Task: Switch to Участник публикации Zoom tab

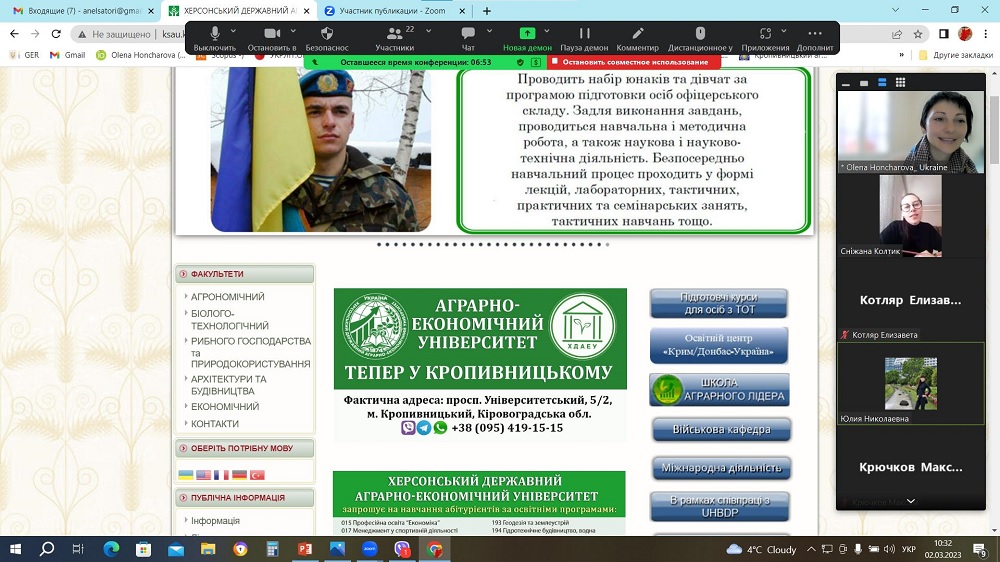Action: pyautogui.click(x=392, y=11)
